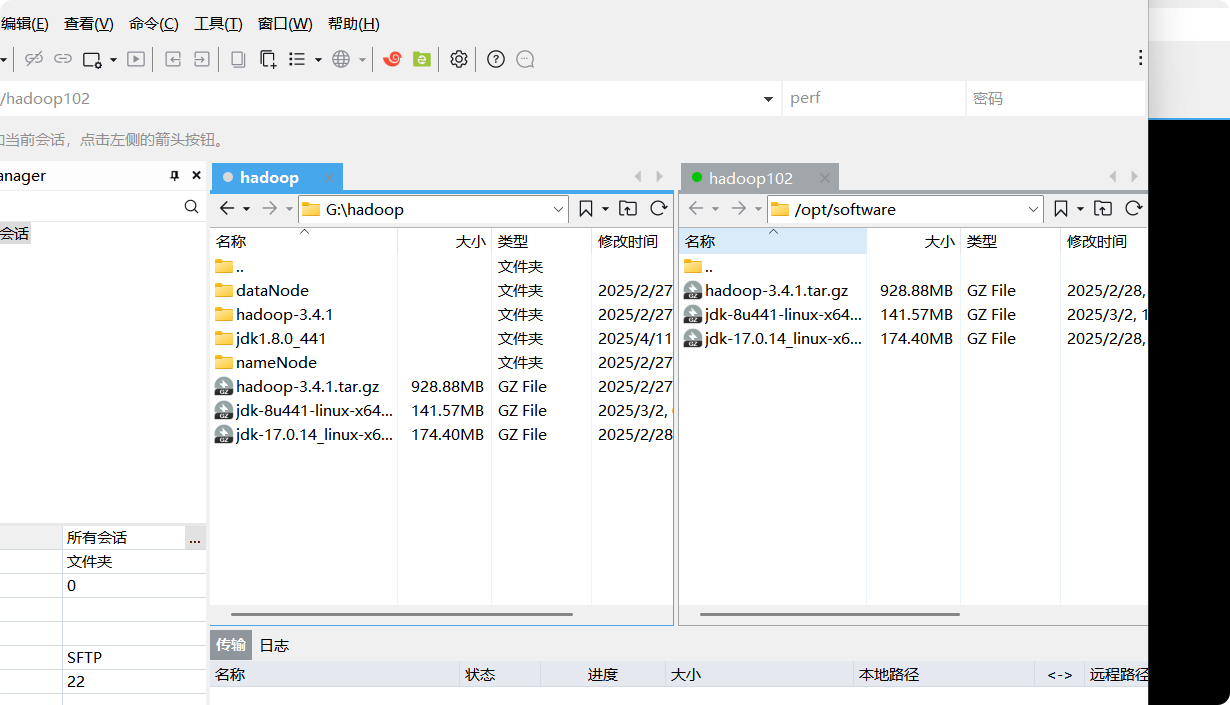Refresh the G:\hadoop local pane

(658, 208)
